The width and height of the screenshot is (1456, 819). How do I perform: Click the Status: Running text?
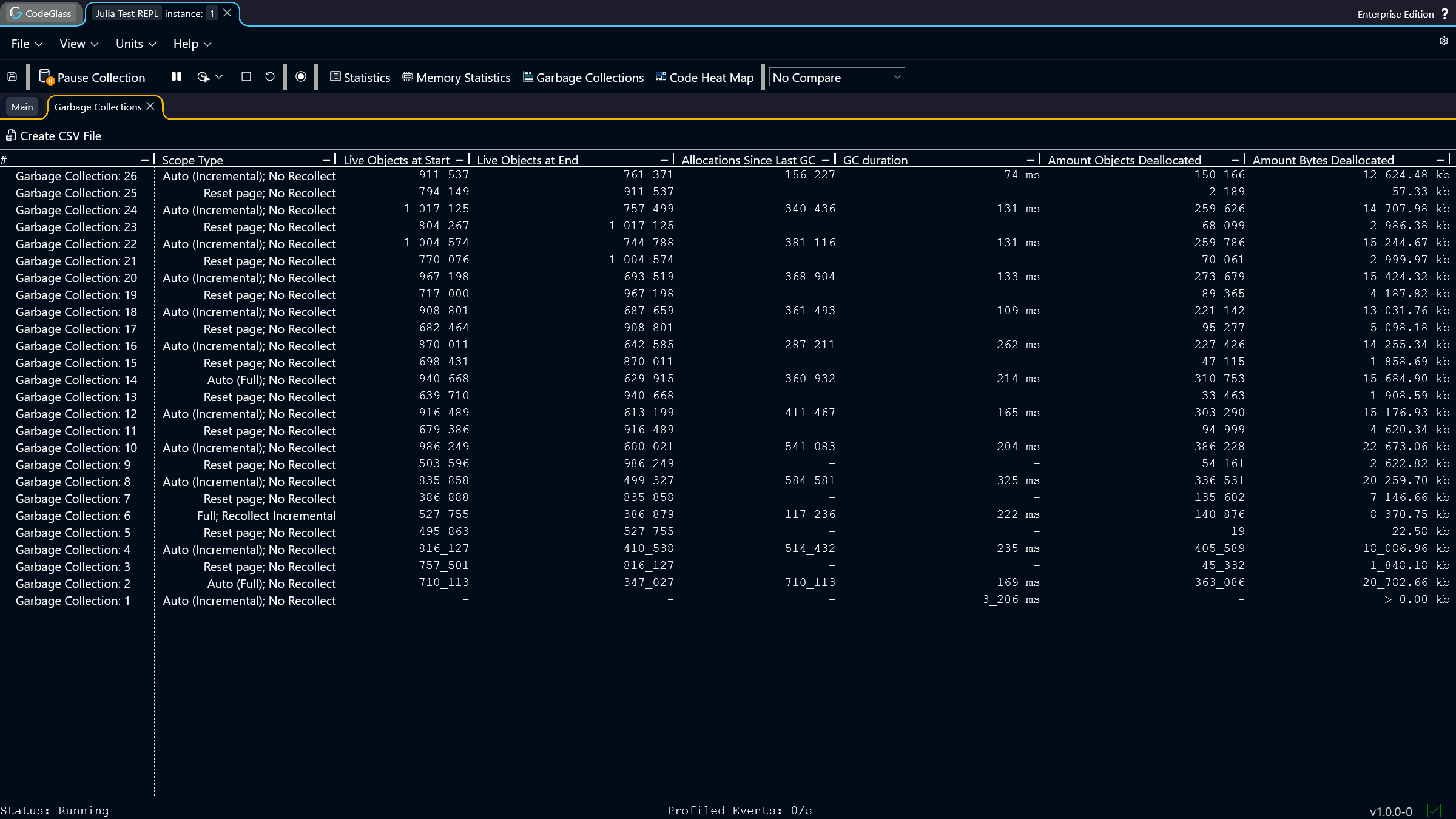pyautogui.click(x=55, y=811)
